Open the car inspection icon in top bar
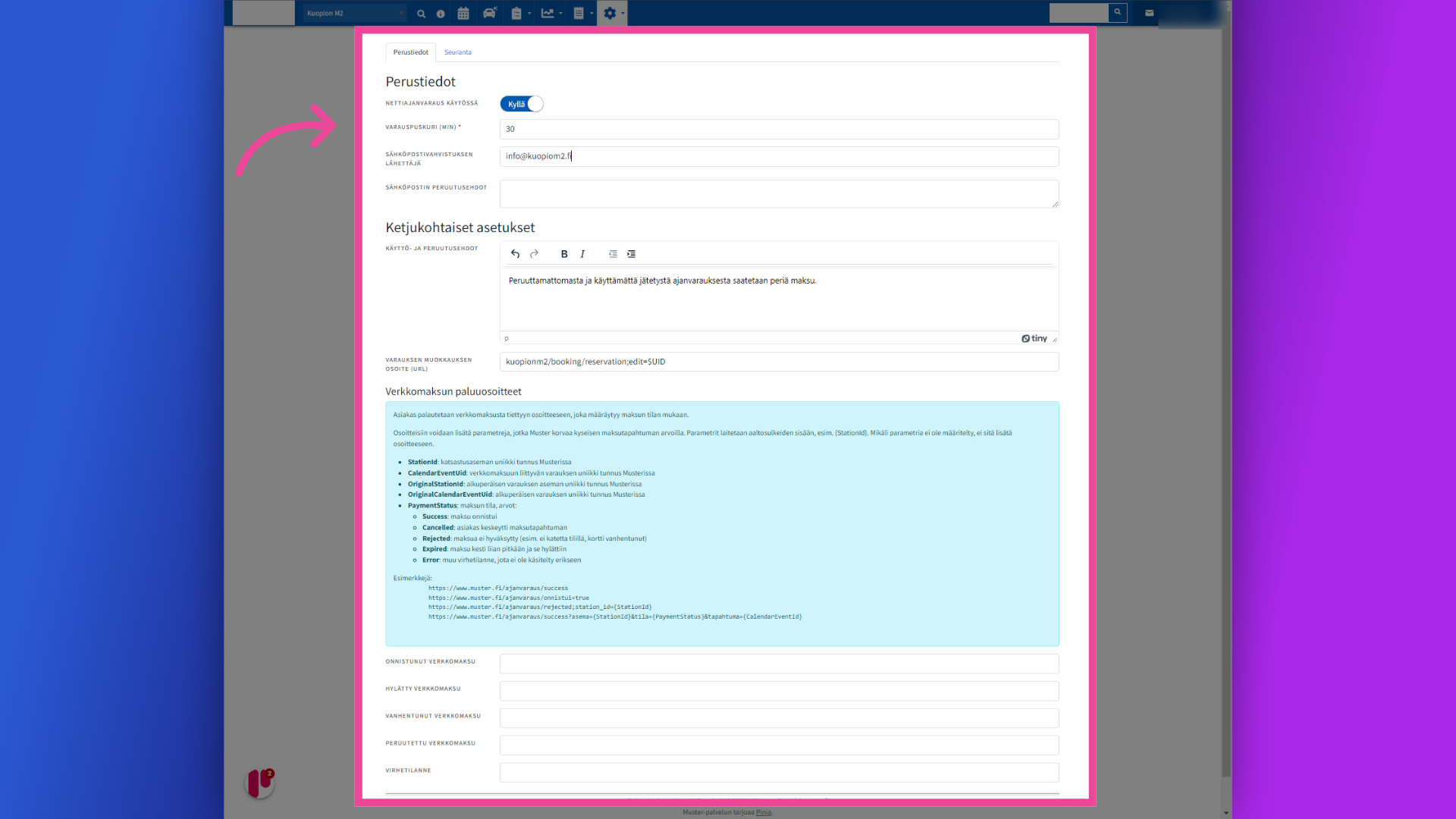Viewport: 1456px width, 819px height. (x=490, y=13)
